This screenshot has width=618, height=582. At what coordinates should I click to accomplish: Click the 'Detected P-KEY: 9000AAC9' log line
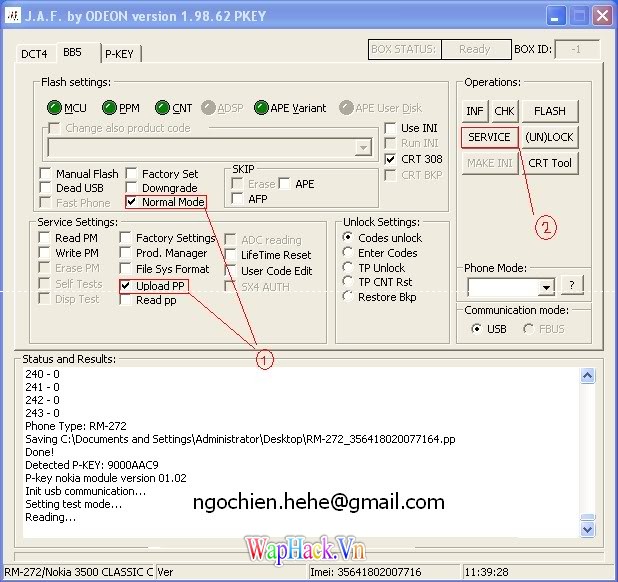click(x=92, y=465)
